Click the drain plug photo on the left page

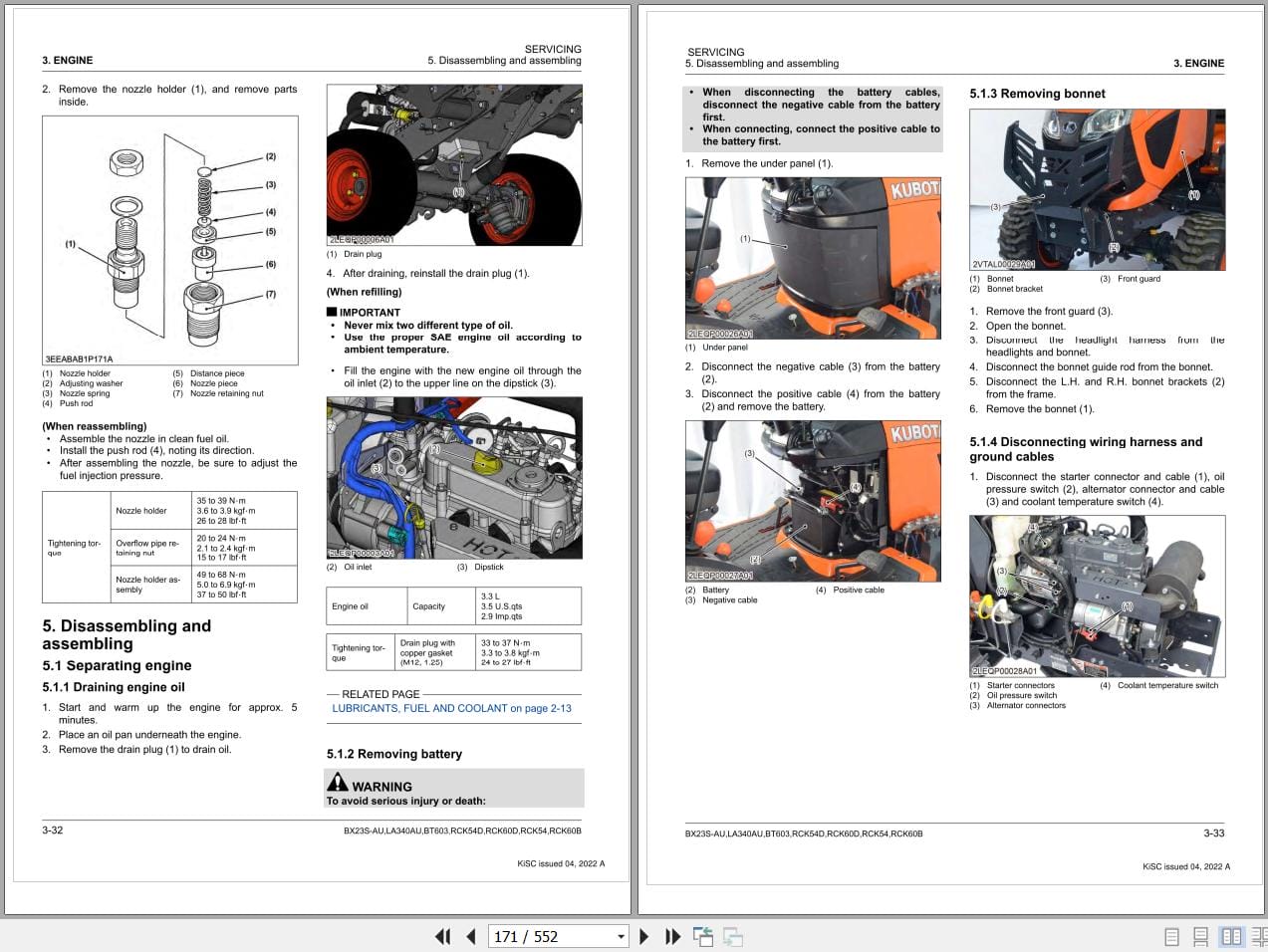(x=454, y=162)
